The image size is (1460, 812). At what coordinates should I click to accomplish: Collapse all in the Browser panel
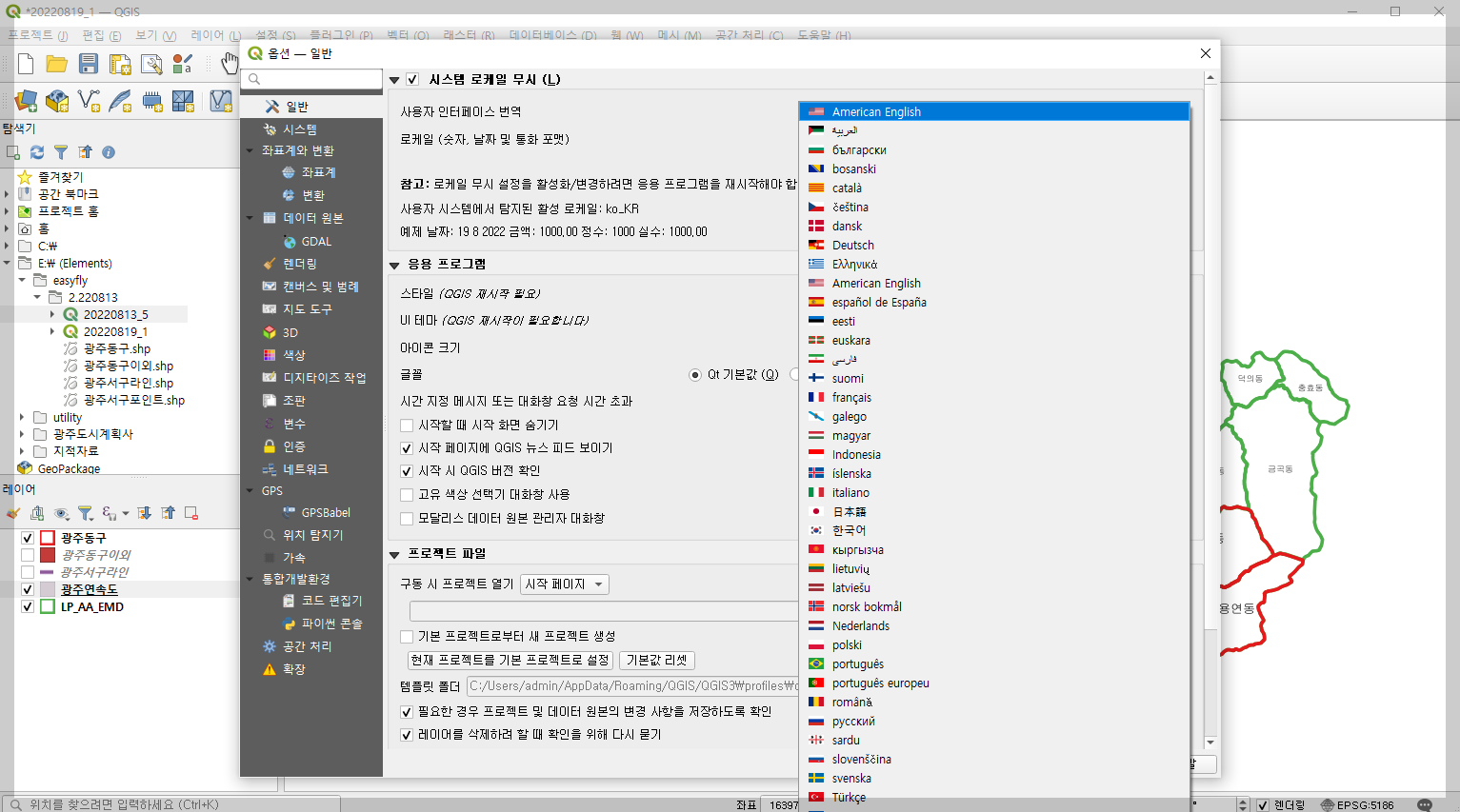(85, 152)
